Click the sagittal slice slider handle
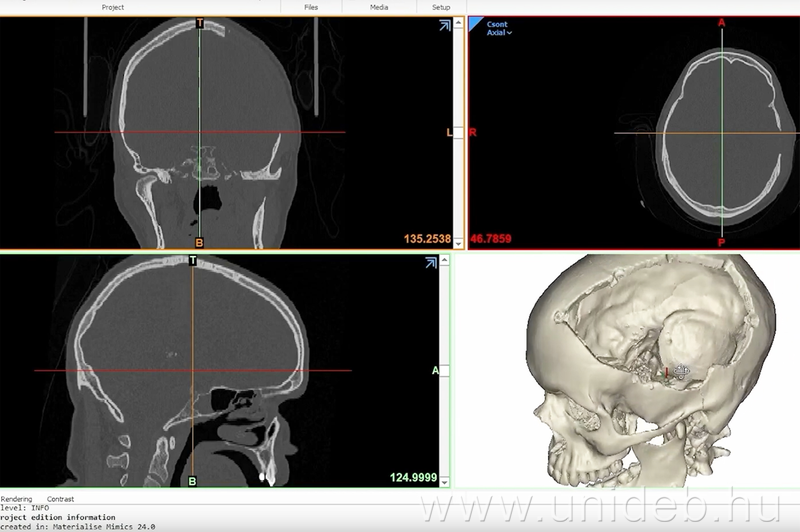The image size is (800, 532). (x=446, y=371)
